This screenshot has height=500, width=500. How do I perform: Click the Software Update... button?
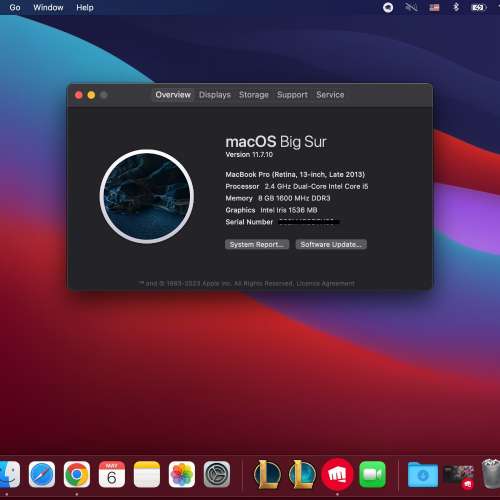point(331,244)
